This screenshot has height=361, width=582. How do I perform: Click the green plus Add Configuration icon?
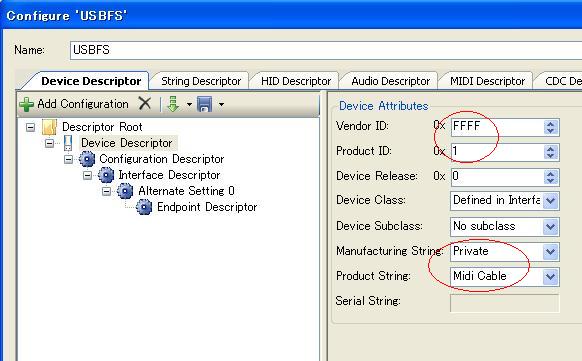point(26,104)
